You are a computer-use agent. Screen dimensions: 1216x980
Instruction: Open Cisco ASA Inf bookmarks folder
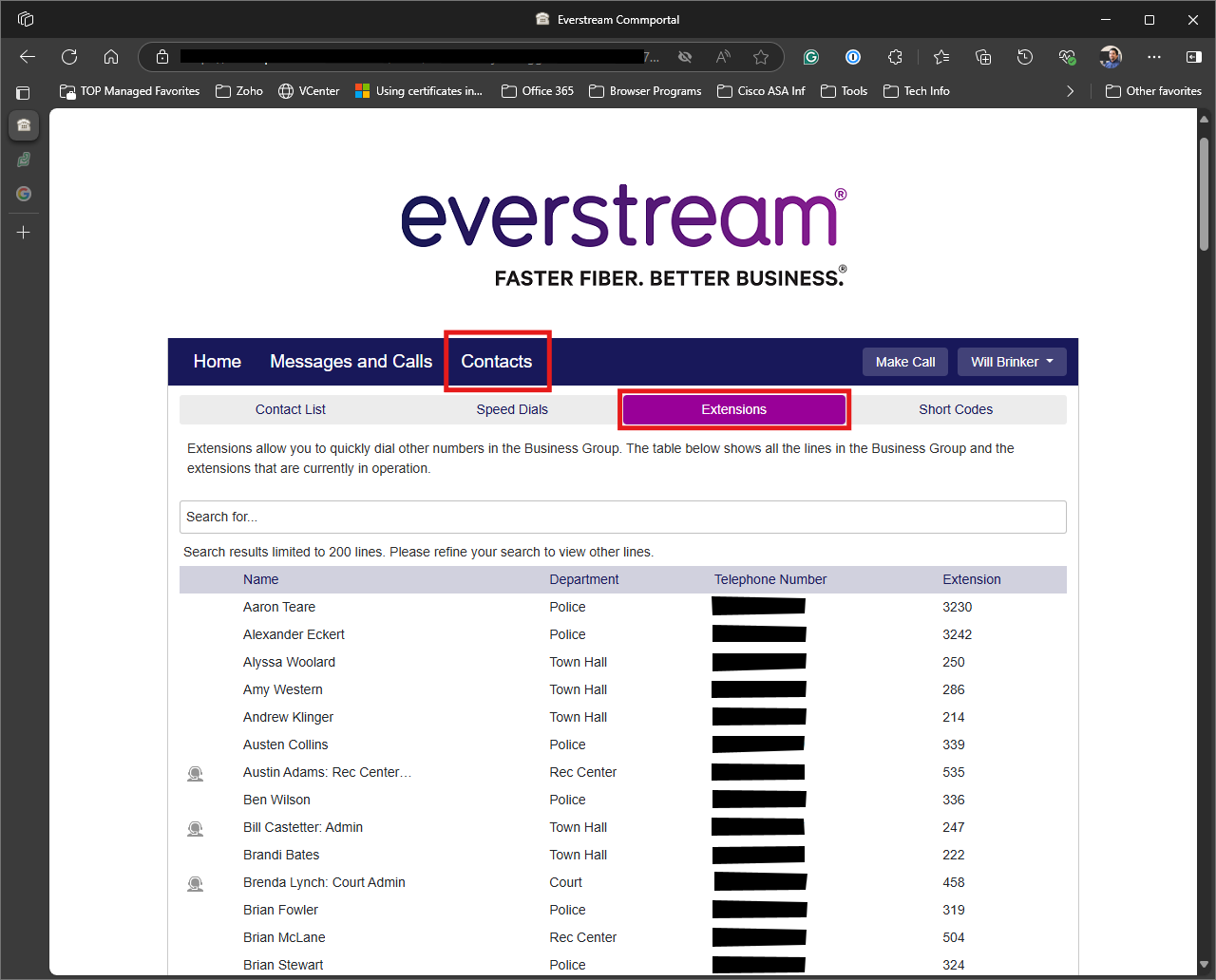point(761,91)
